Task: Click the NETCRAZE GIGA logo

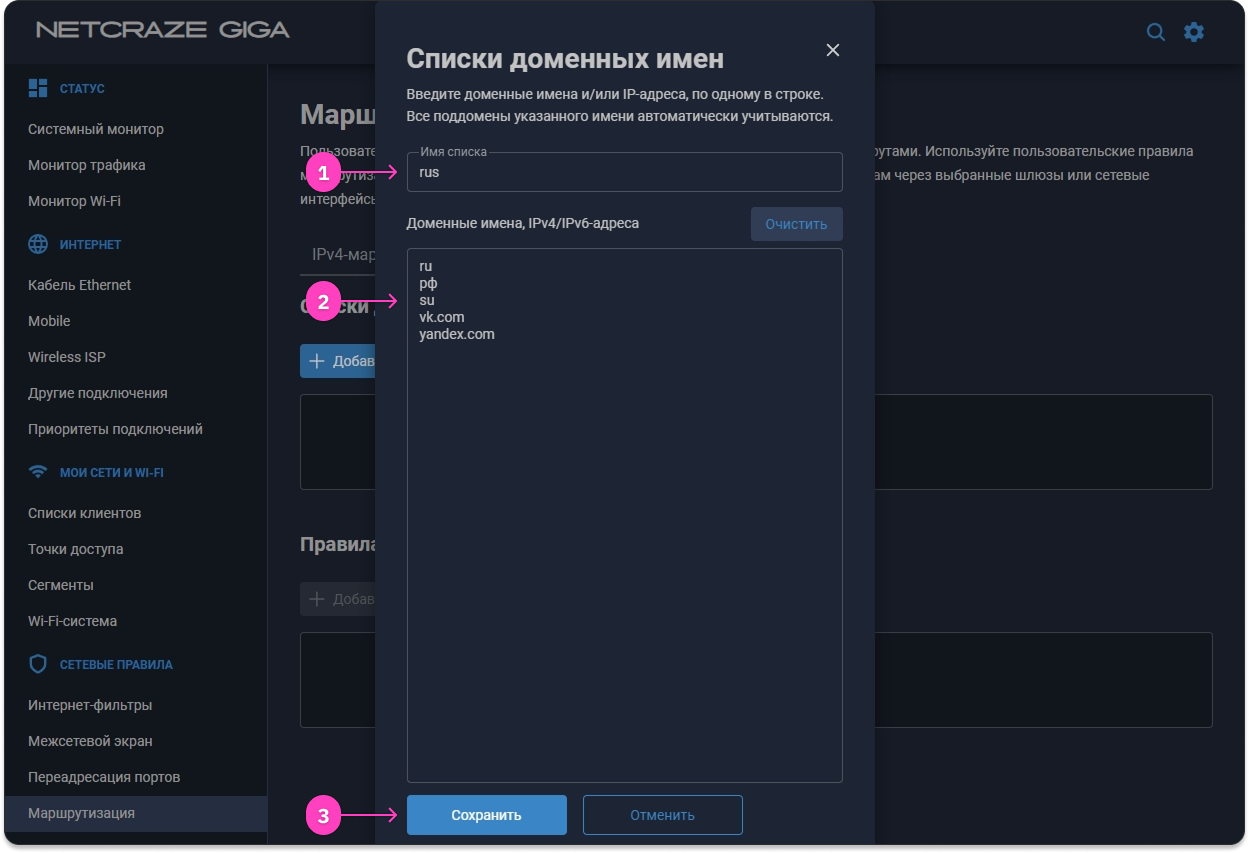Action: click(163, 30)
